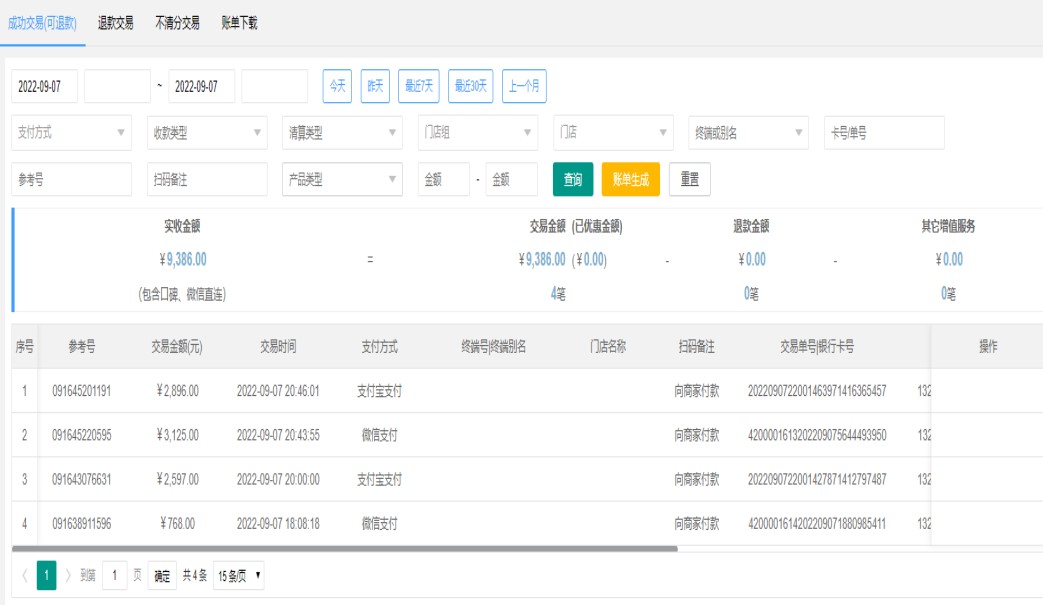Open the 收款类型 dropdown
1043x605 pixels.
point(206,133)
